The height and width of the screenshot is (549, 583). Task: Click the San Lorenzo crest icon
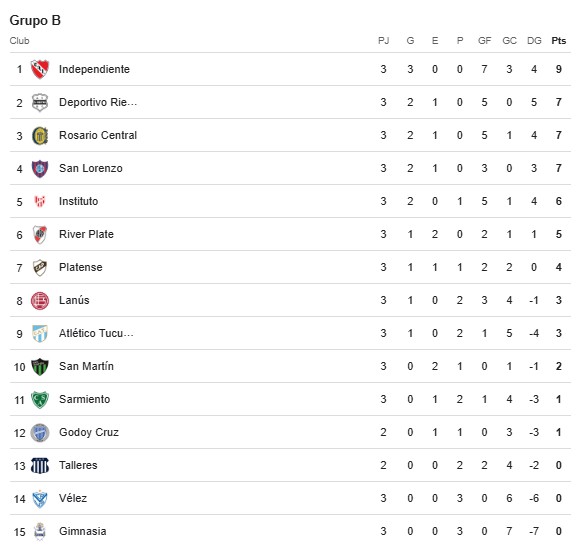pyautogui.click(x=40, y=168)
